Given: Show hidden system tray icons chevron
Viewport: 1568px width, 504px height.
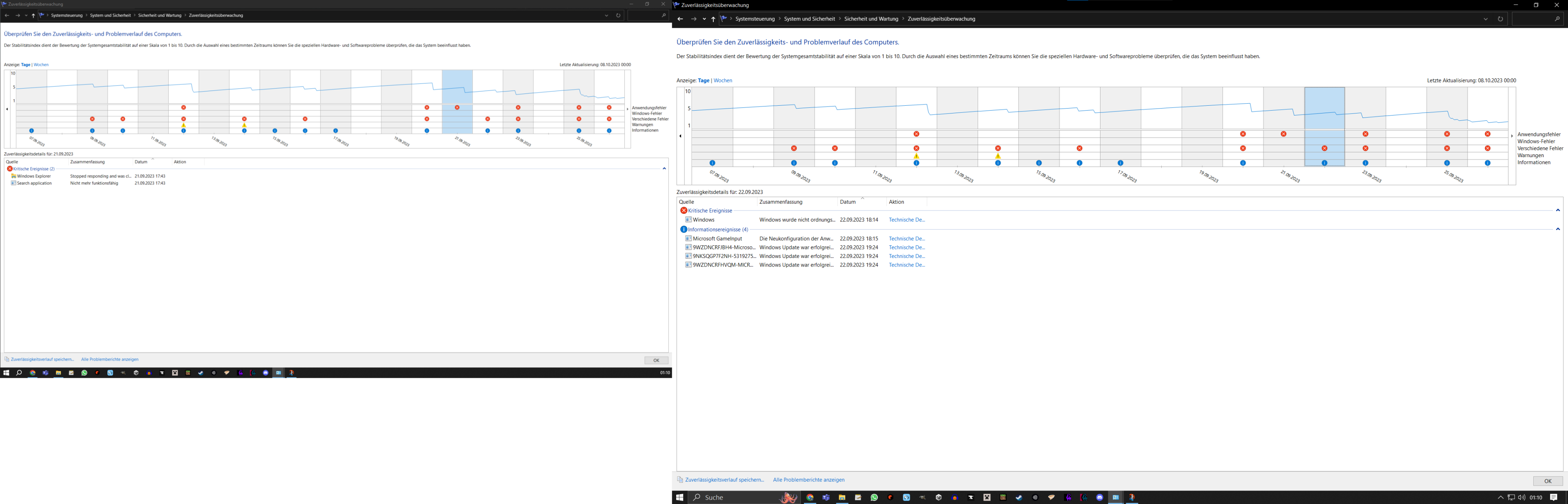Looking at the screenshot, I should [1501, 497].
